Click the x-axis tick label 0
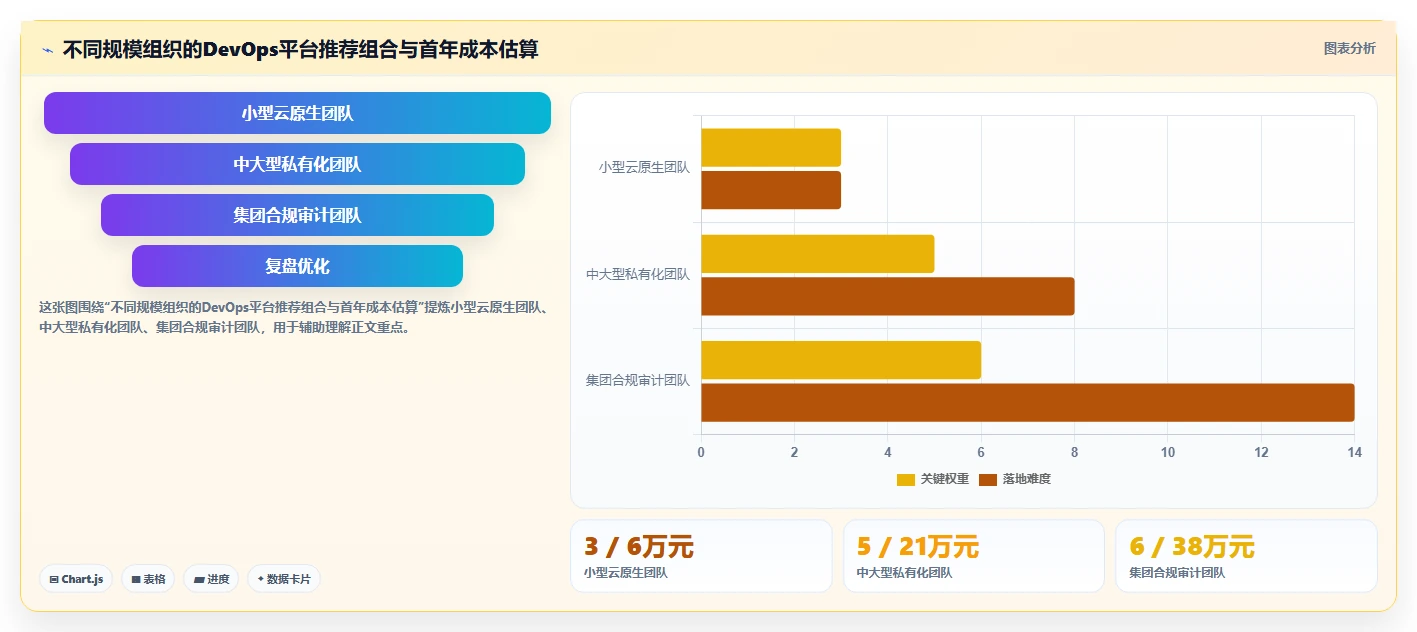The height and width of the screenshot is (632, 1417). pos(701,452)
